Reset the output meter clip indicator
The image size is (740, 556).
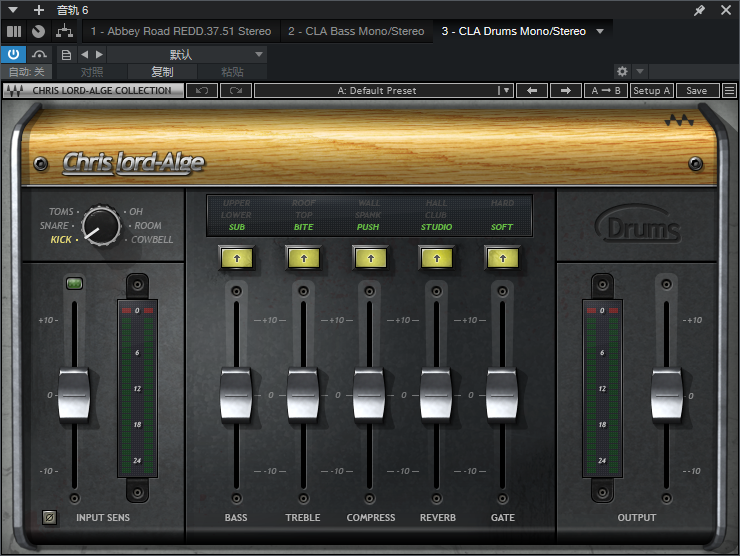click(602, 311)
